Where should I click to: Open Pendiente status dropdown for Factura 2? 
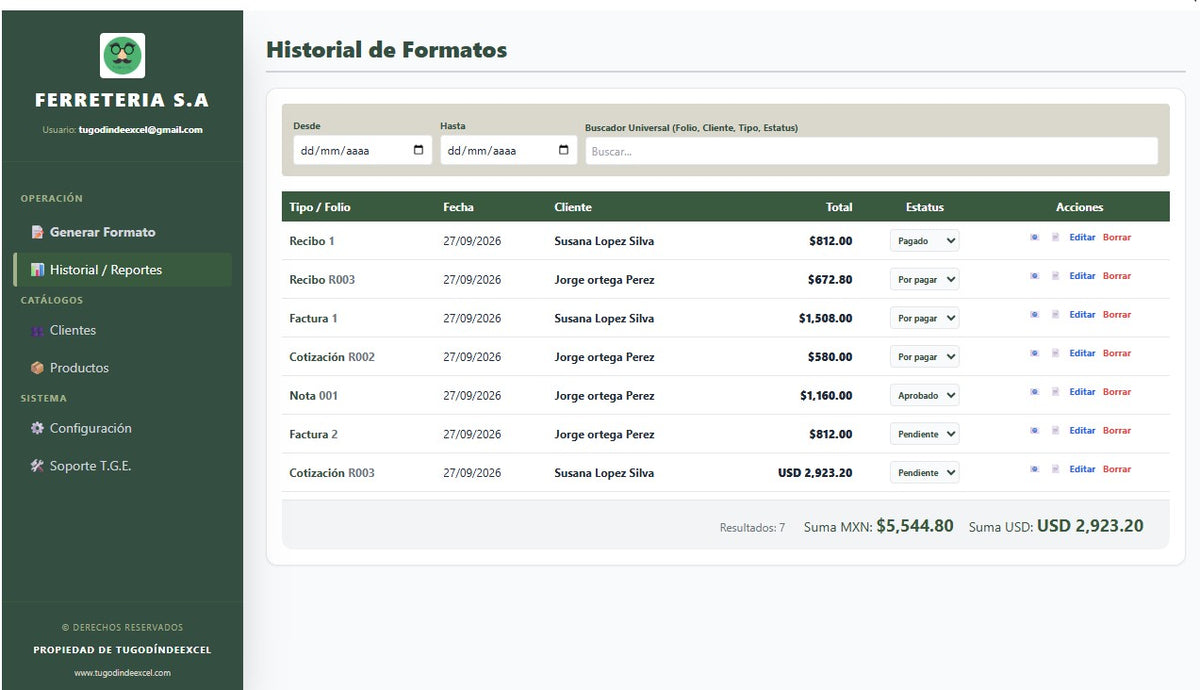click(924, 434)
